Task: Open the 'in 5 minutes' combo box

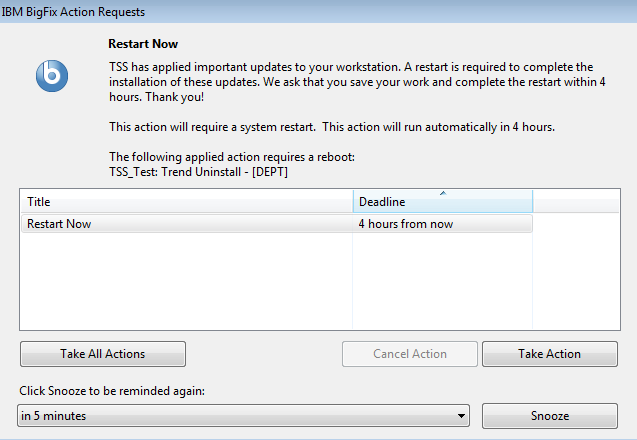Action: click(x=243, y=416)
